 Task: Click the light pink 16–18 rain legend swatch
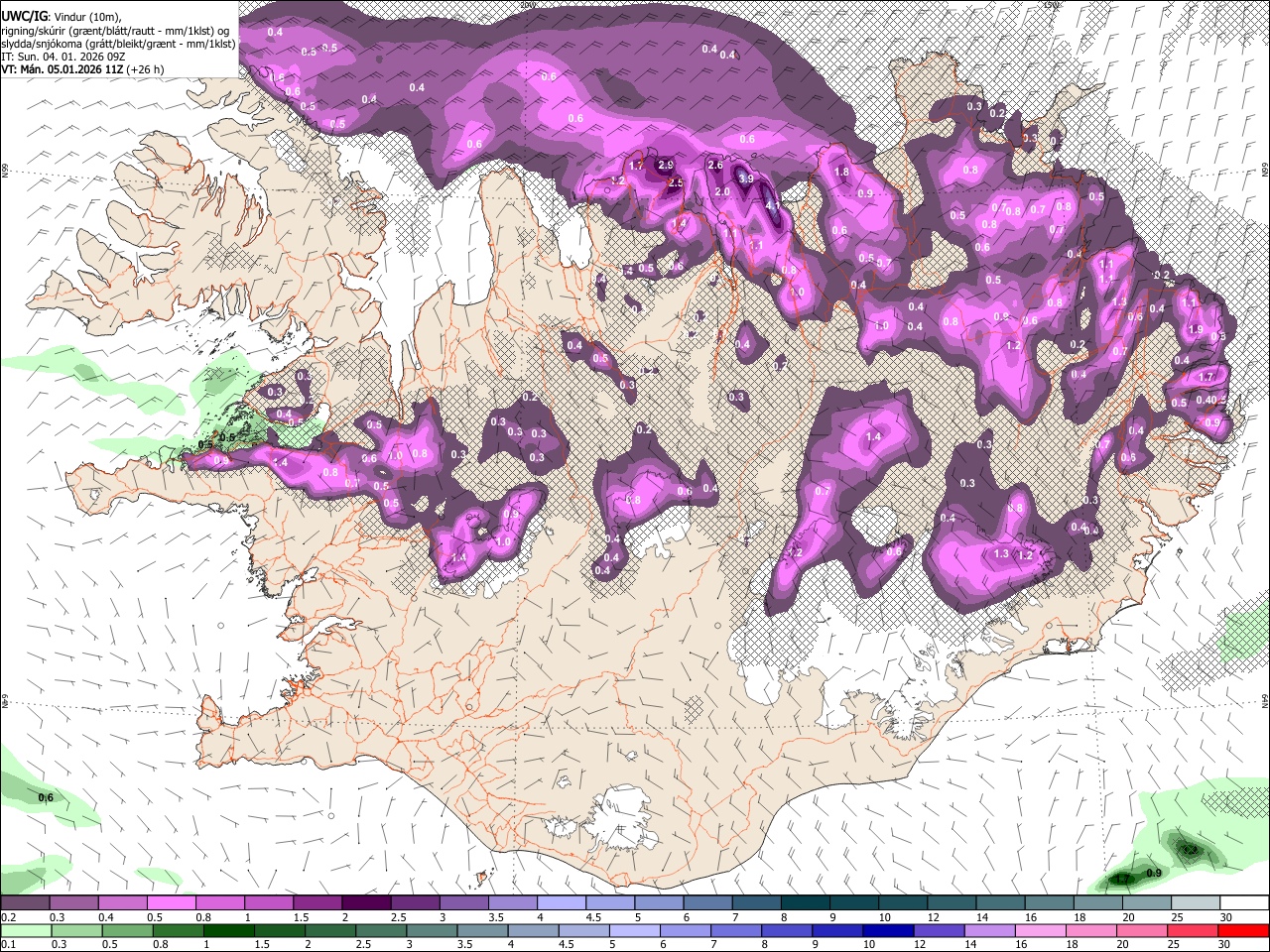point(1041,930)
